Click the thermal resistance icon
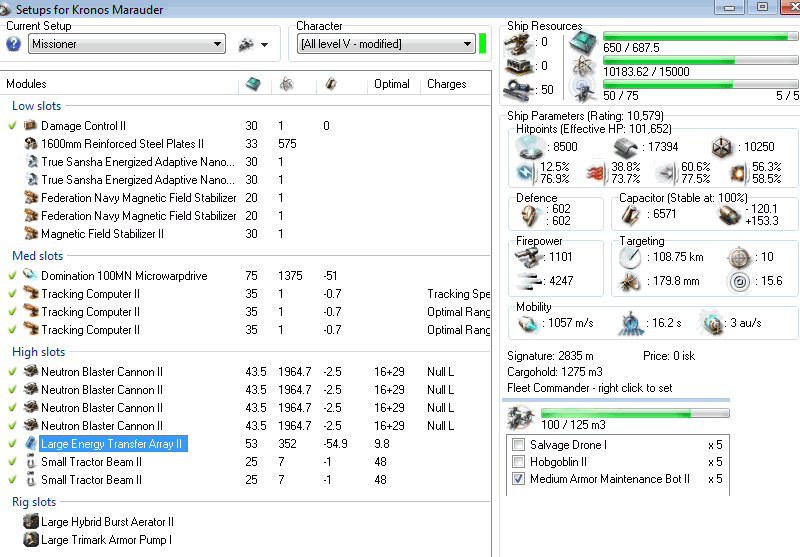 pyautogui.click(x=596, y=173)
